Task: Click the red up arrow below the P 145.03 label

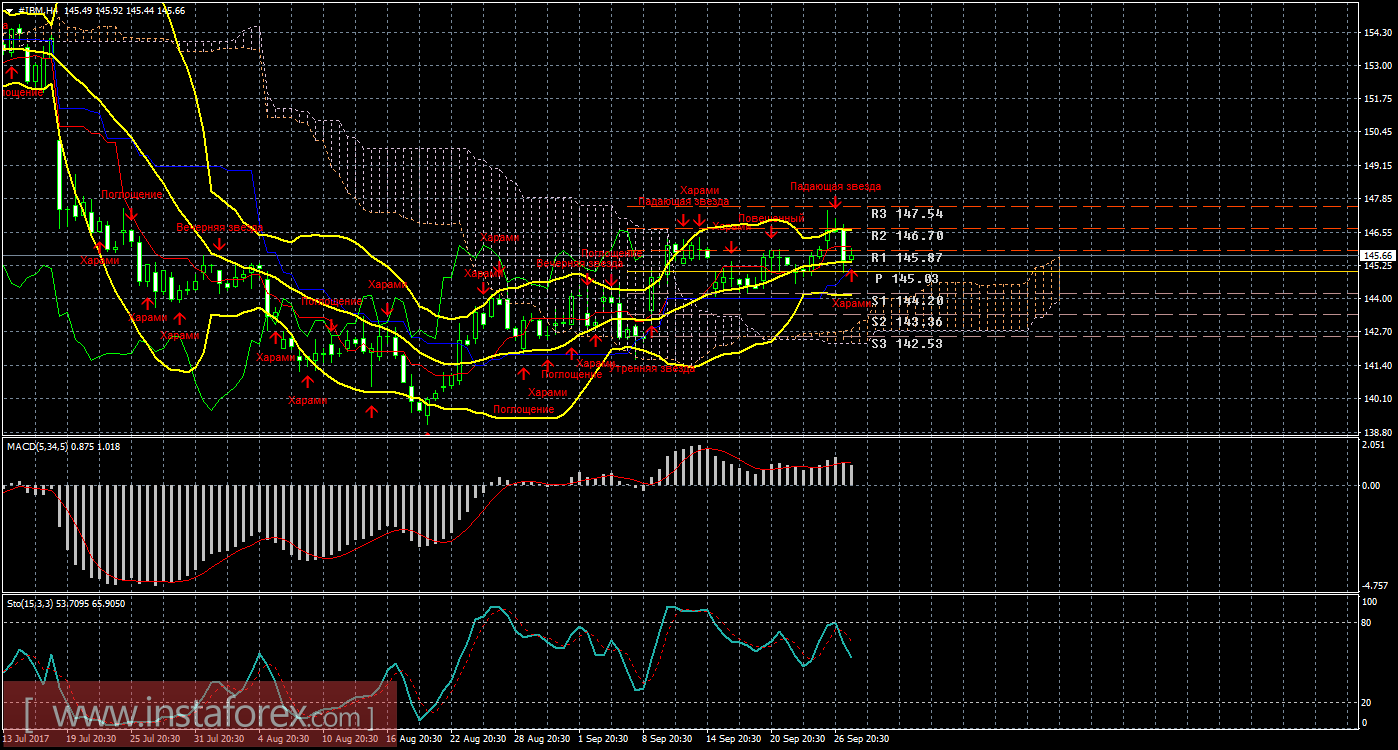Action: (x=851, y=274)
